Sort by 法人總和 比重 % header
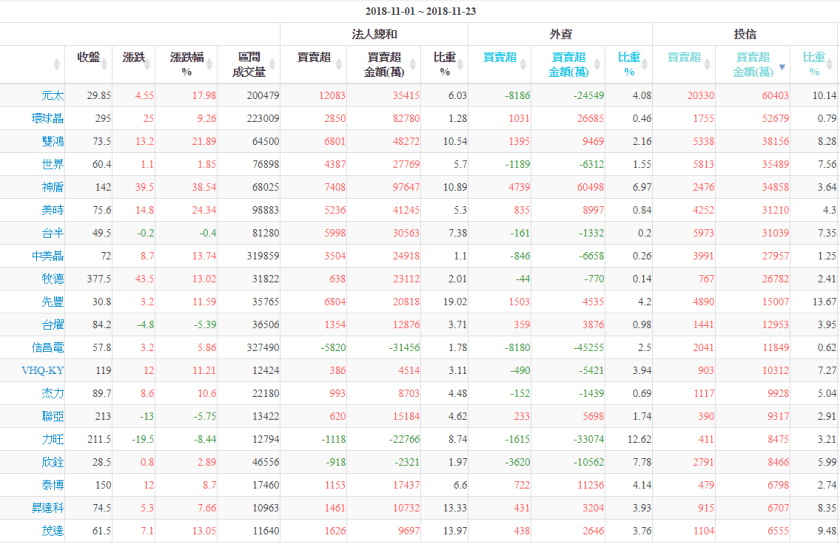The height and width of the screenshot is (544, 840). pos(445,64)
